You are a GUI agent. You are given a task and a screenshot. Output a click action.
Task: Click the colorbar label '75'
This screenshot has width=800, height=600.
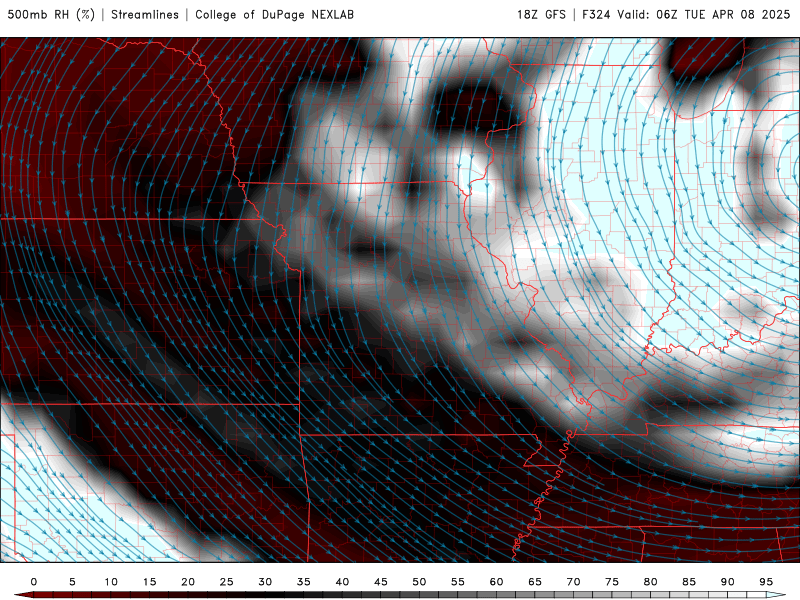click(x=612, y=582)
